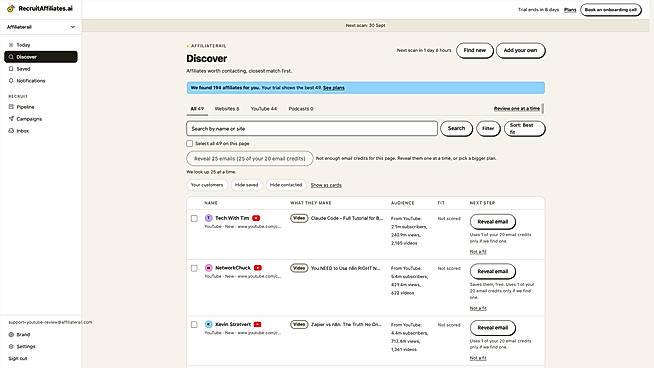The width and height of the screenshot is (654, 368).
Task: Click the YouTube icon beside Kevin Stratvert
Action: [257, 324]
